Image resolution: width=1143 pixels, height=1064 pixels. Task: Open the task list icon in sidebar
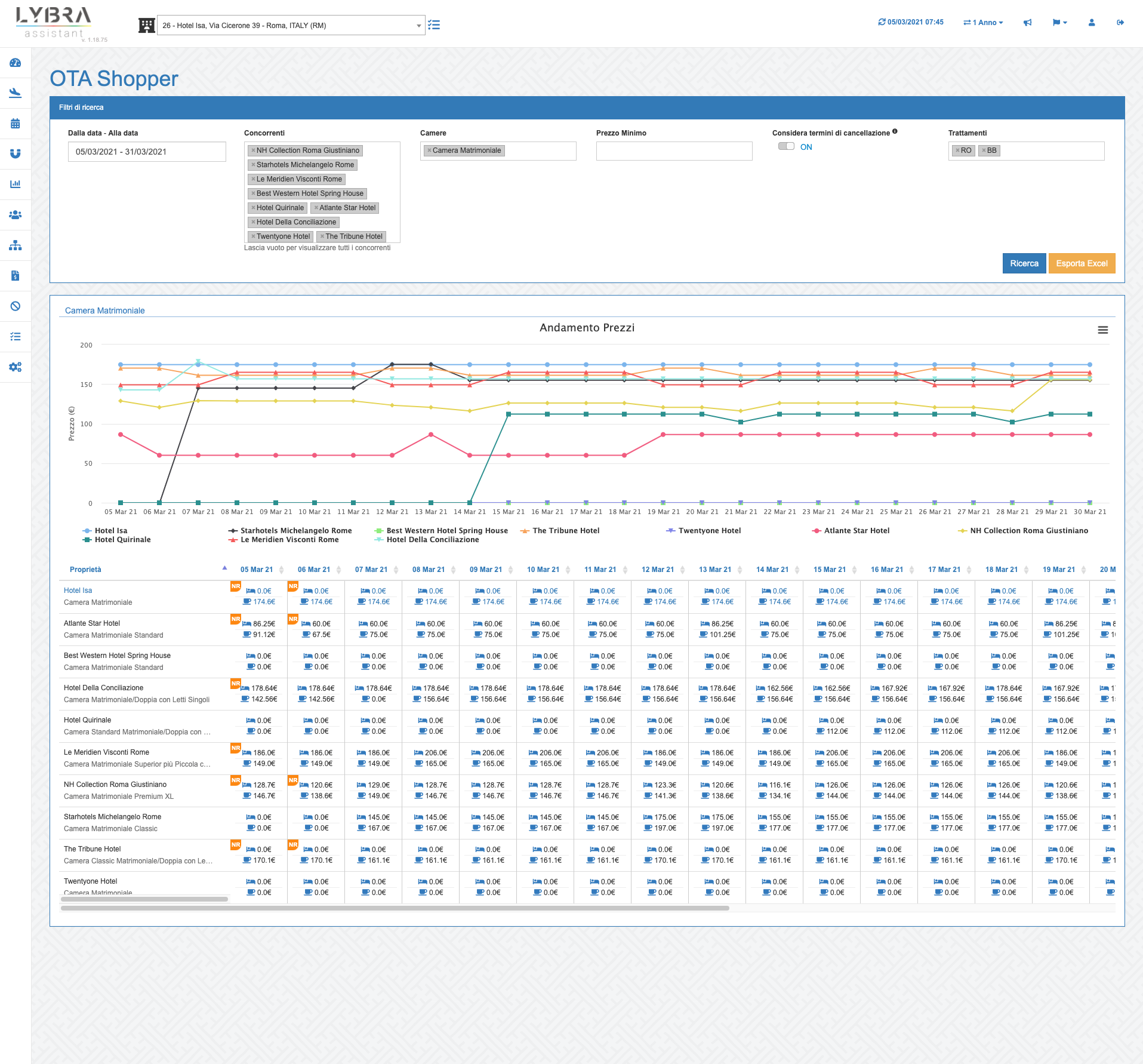pyautogui.click(x=16, y=337)
